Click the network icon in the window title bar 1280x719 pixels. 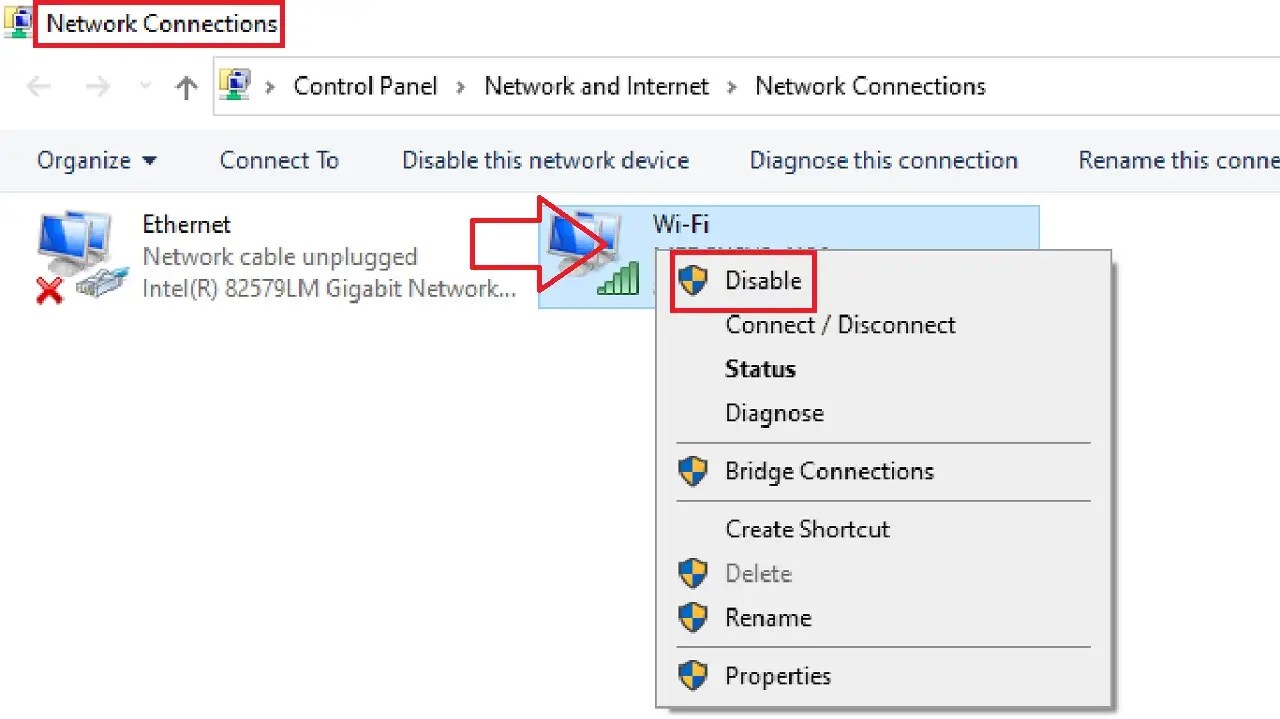16,20
